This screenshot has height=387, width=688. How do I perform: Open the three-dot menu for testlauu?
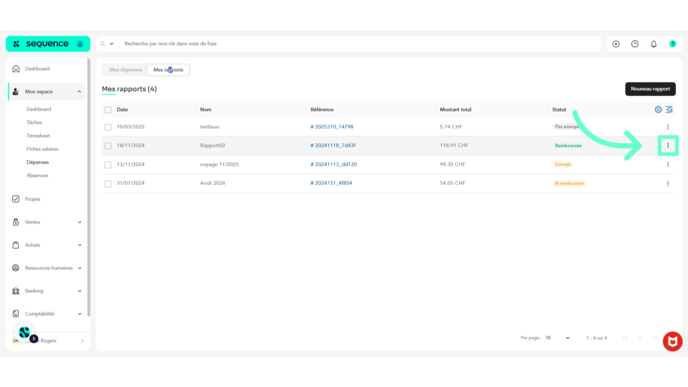tap(668, 127)
